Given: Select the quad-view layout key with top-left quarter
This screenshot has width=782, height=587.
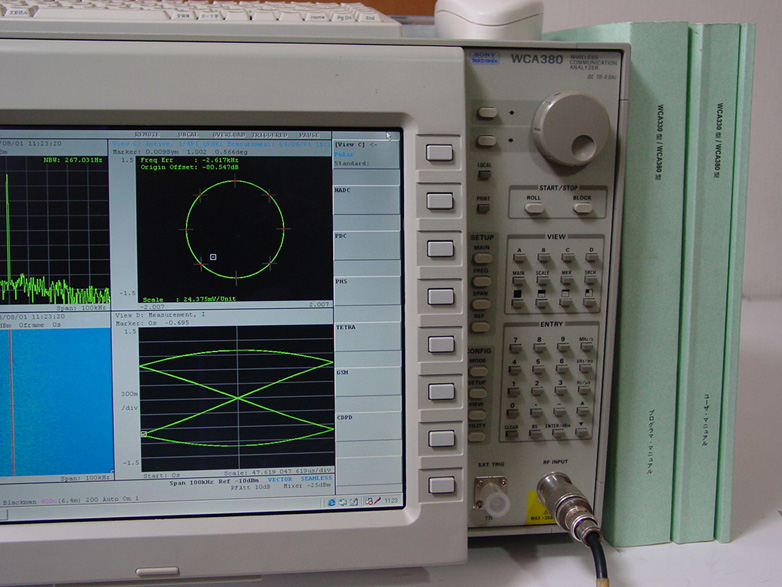Looking at the screenshot, I should point(589,301).
